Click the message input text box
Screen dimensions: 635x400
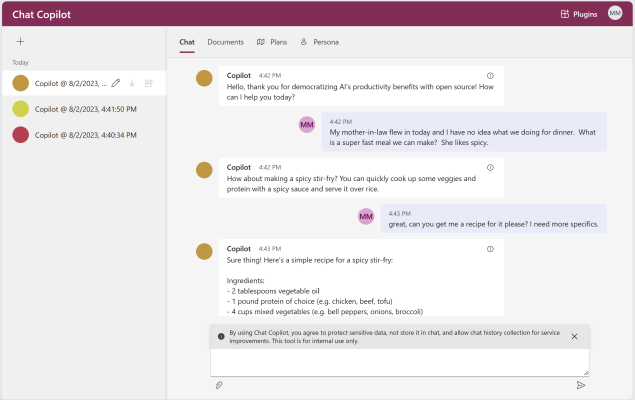(x=400, y=362)
